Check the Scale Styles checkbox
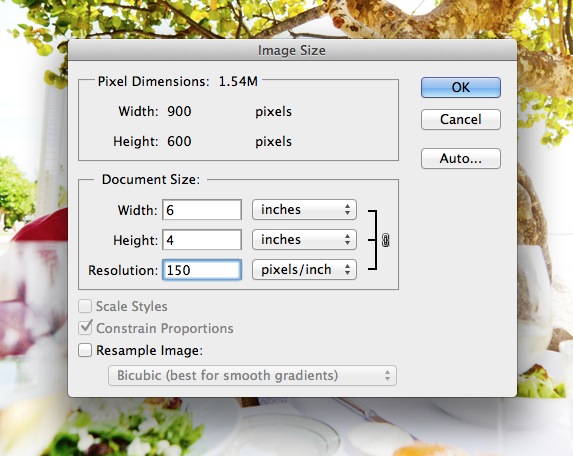 [85, 306]
